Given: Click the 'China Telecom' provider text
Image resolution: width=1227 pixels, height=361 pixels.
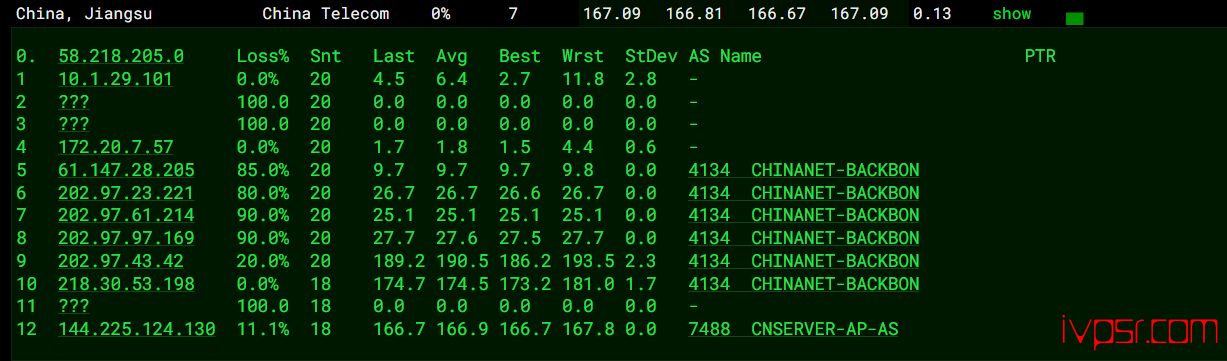Looking at the screenshot, I should [326, 14].
